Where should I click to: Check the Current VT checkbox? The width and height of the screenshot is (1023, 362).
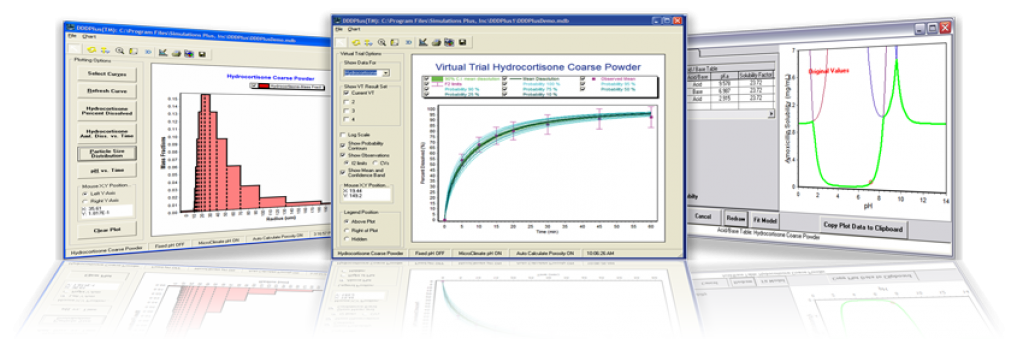[346, 93]
